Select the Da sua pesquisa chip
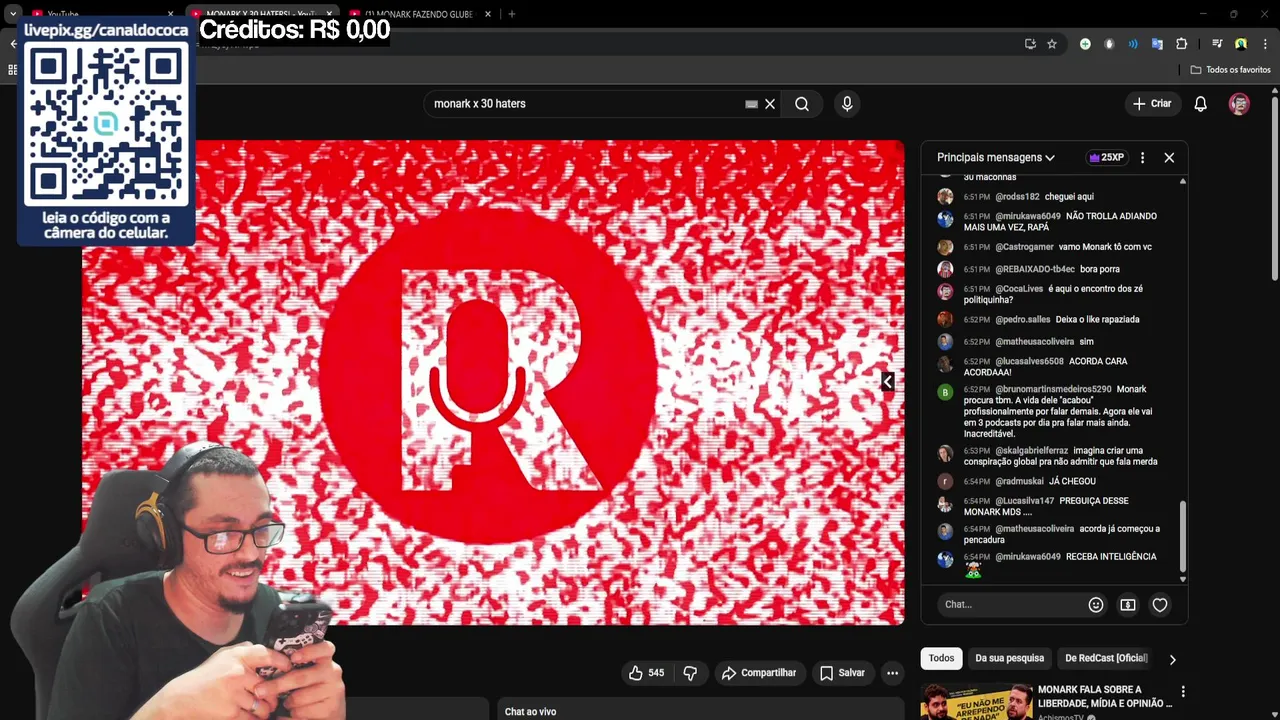This screenshot has width=1280, height=720. point(1009,658)
